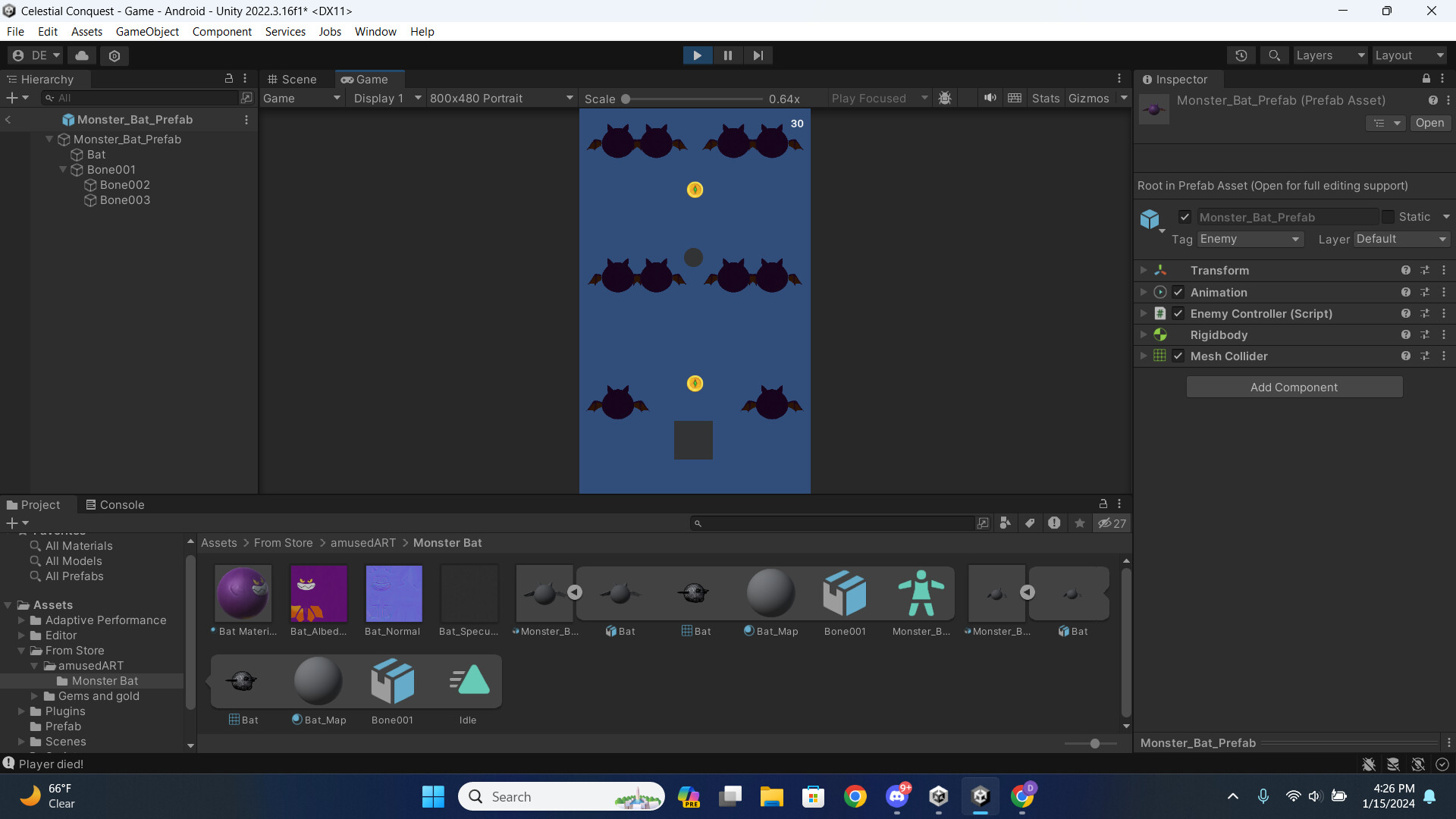Select the Bat_Normal texture thumbnail
1456x819 pixels.
pos(393,594)
